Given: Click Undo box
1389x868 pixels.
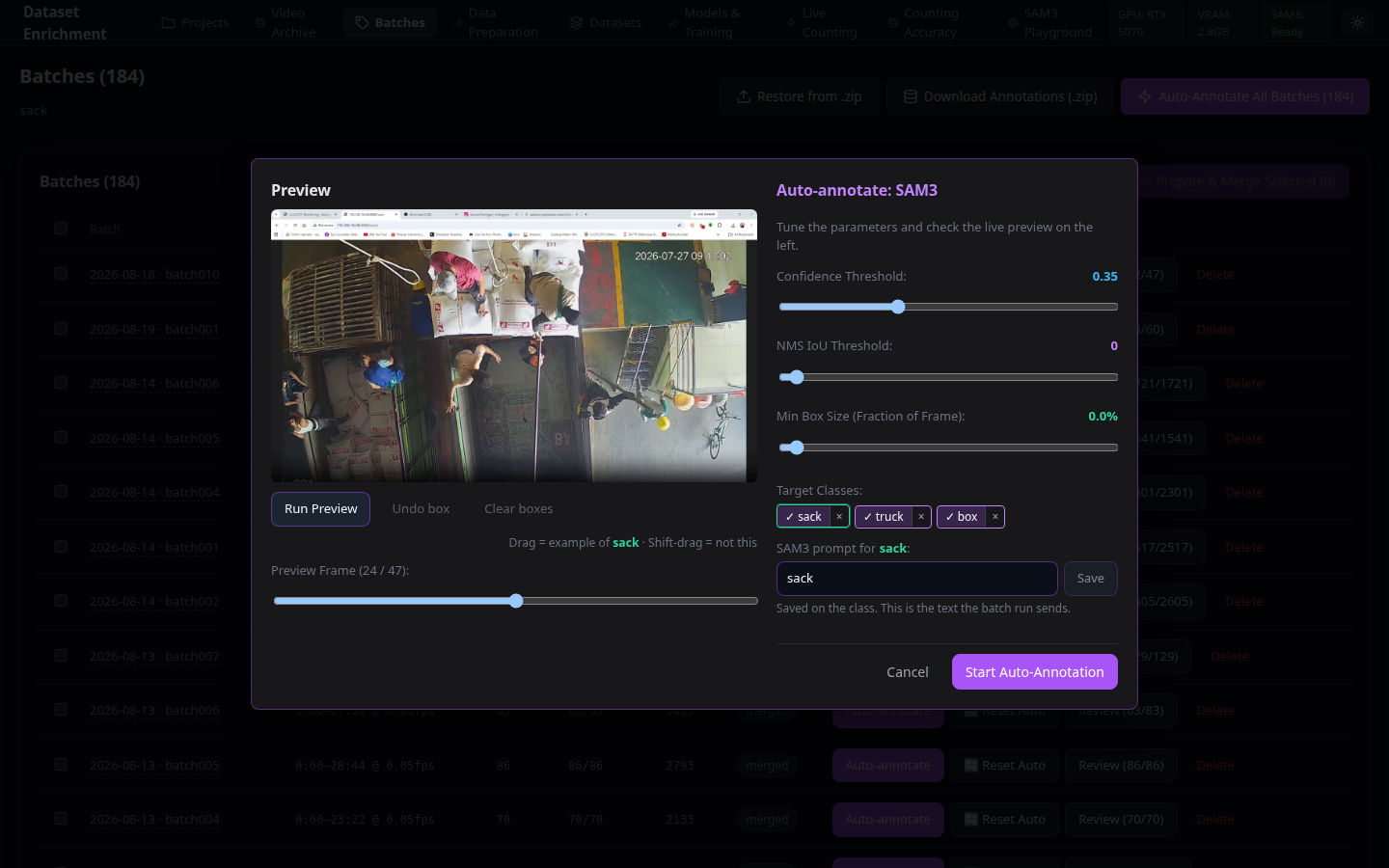Looking at the screenshot, I should point(421,509).
